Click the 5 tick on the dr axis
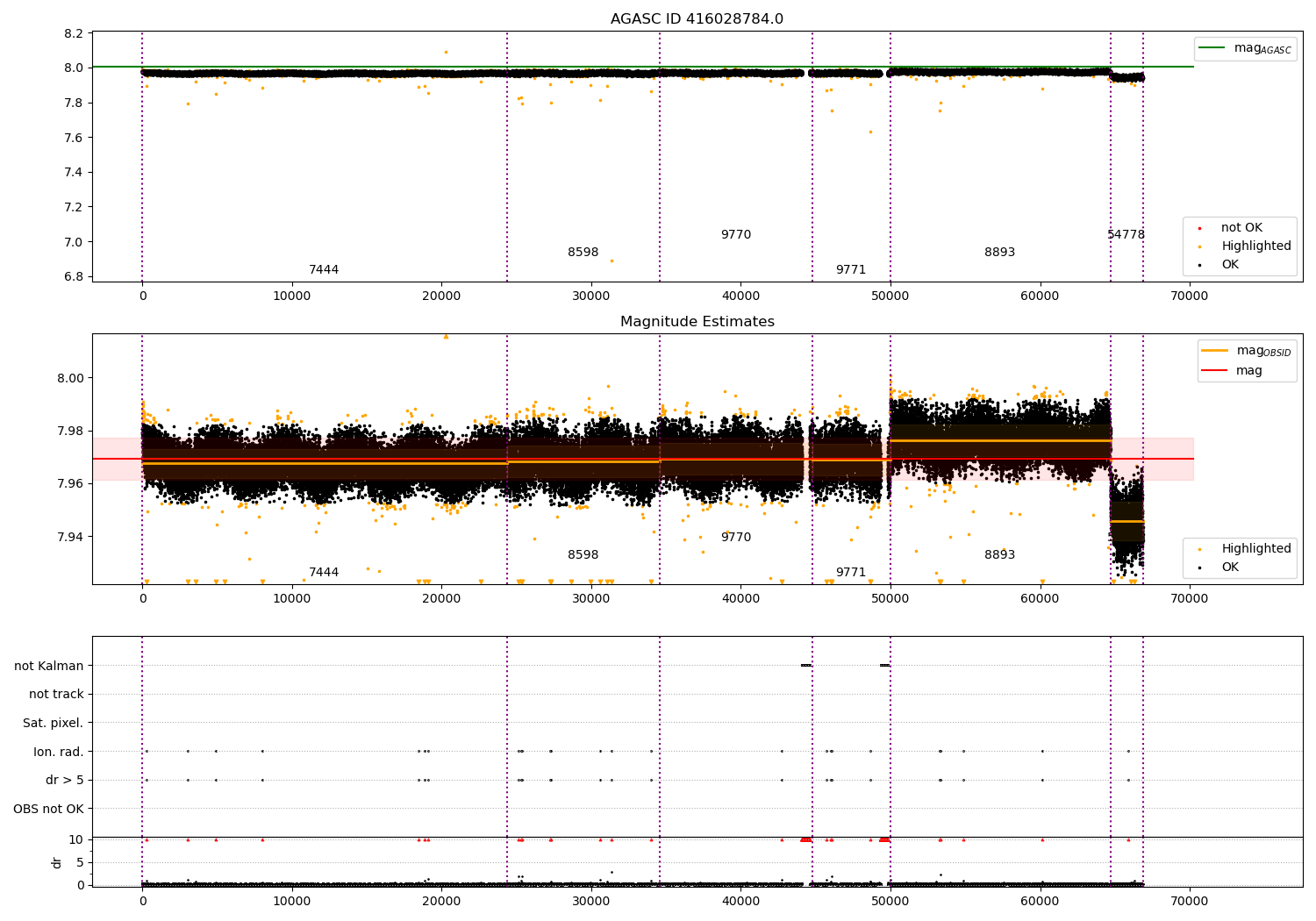Image resolution: width=1316 pixels, height=921 pixels. tap(80, 862)
